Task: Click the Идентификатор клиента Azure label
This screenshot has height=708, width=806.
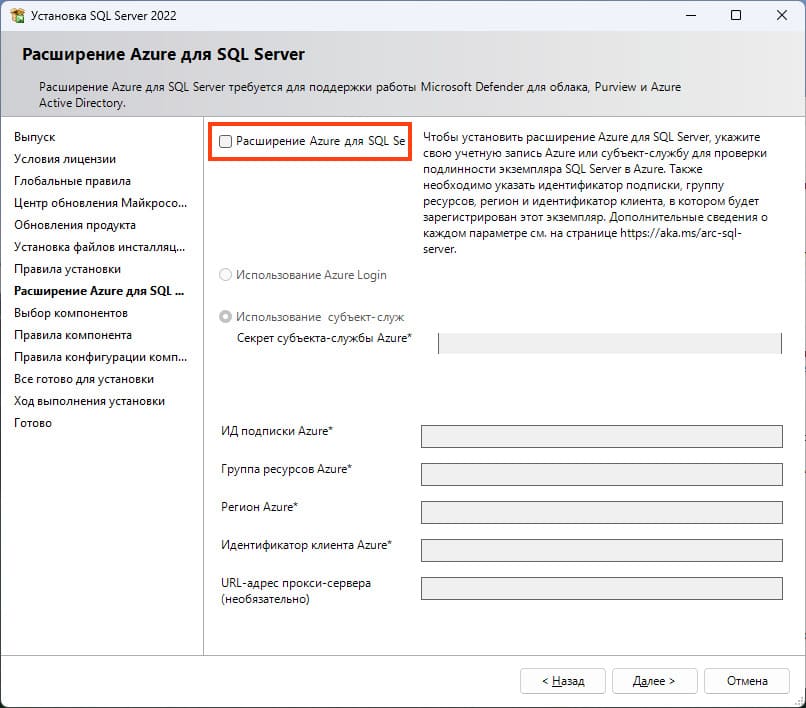Action: tap(306, 545)
